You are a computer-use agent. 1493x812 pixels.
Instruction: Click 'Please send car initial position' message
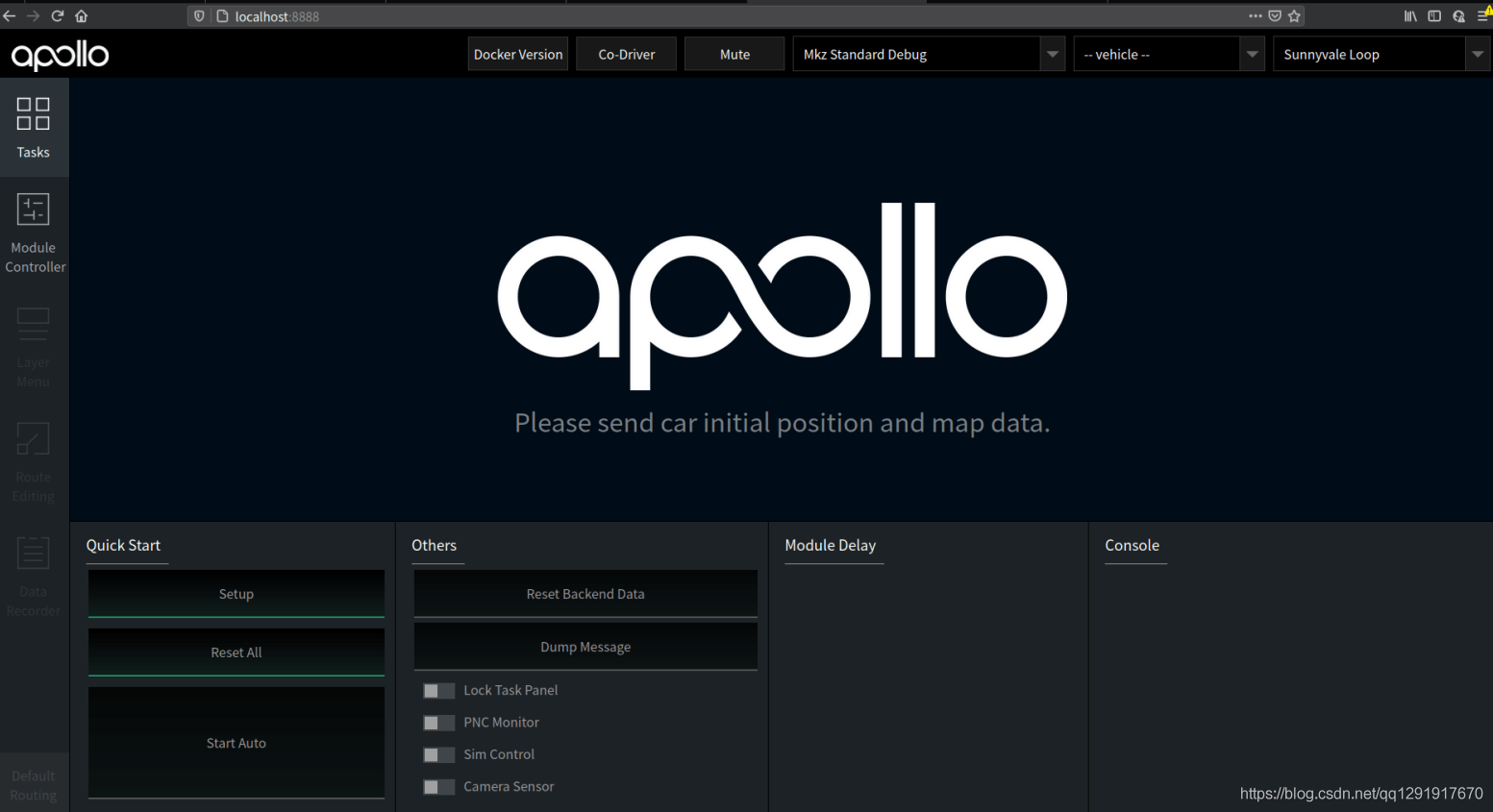tap(782, 423)
